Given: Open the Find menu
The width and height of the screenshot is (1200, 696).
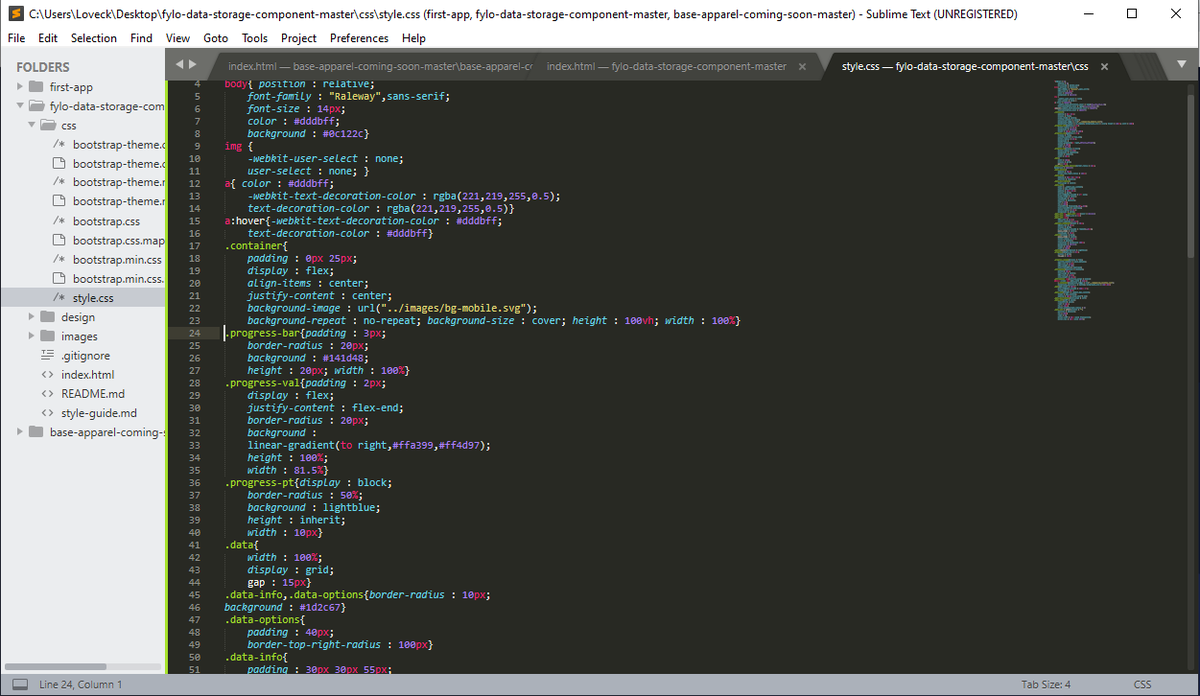Looking at the screenshot, I should tap(141, 38).
